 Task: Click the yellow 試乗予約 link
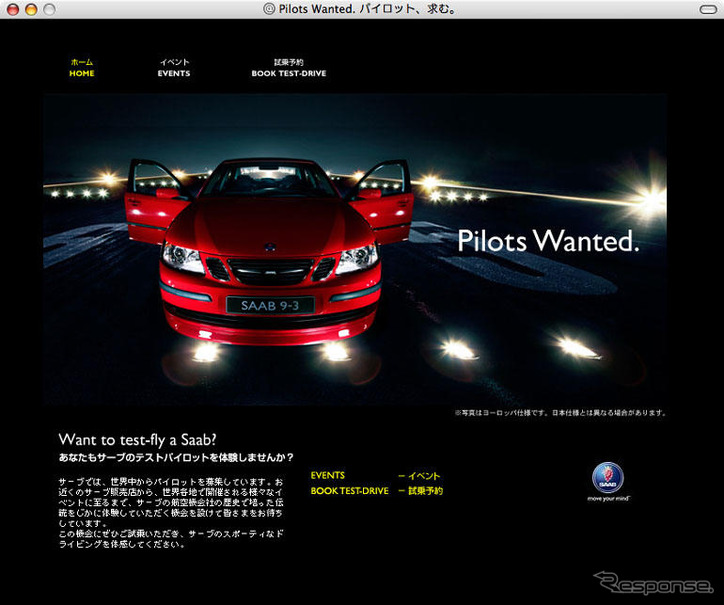(x=420, y=491)
